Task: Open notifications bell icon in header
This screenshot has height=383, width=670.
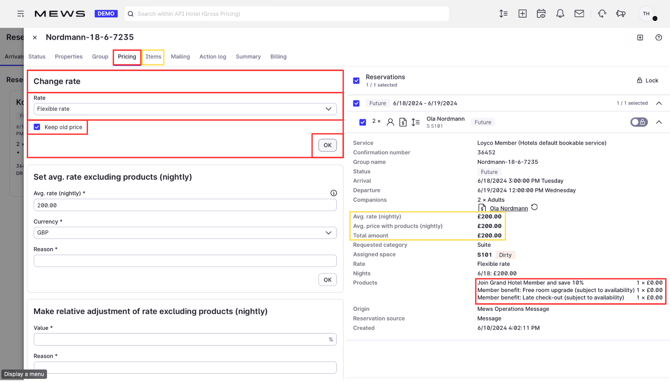Action: click(x=560, y=14)
